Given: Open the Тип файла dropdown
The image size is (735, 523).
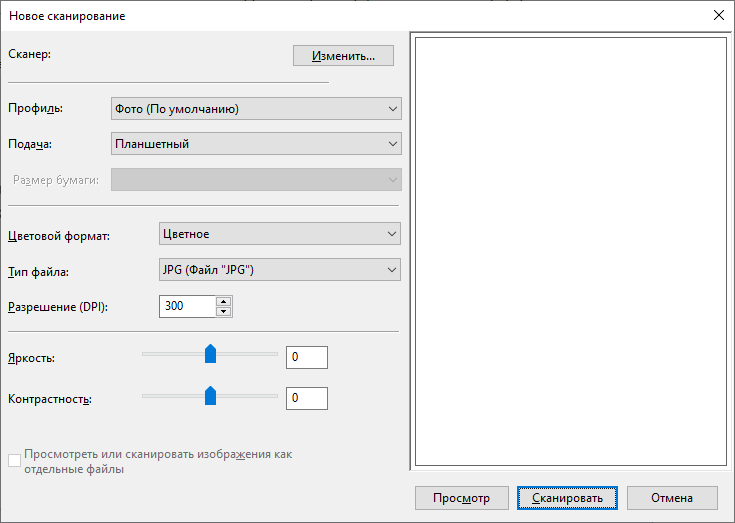Looking at the screenshot, I should pos(280,270).
